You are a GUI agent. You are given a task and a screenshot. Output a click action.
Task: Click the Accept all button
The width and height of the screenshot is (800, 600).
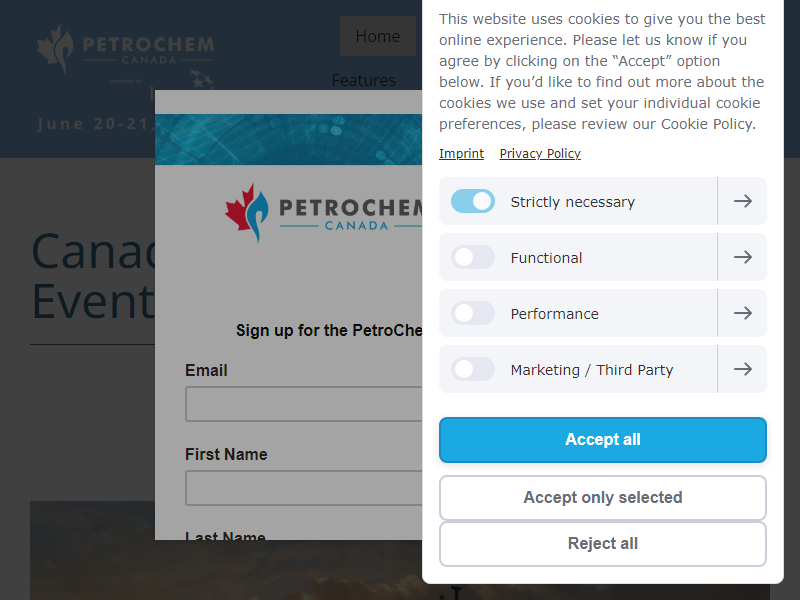pos(603,440)
